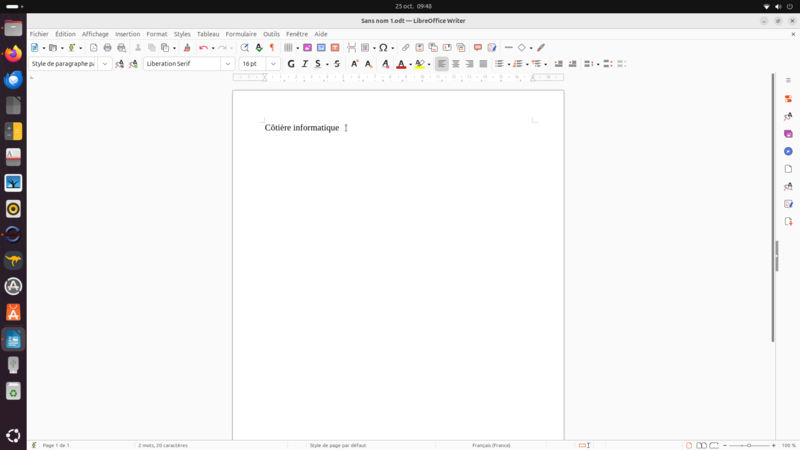Open the Édition menu
The height and width of the screenshot is (450, 800).
pos(65,34)
